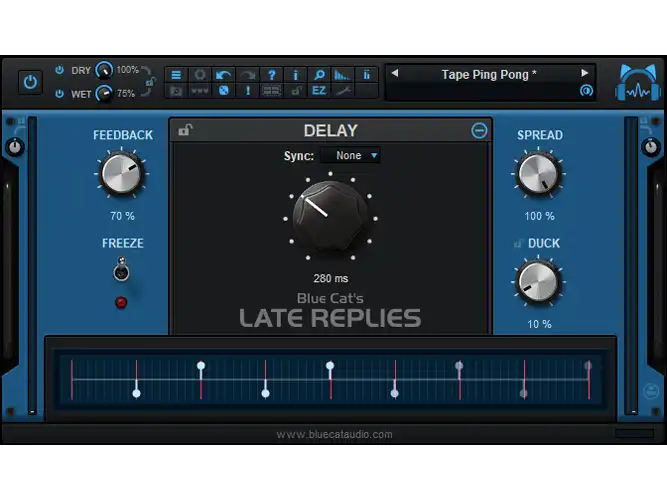Image resolution: width=667 pixels, height=500 pixels.
Task: Click the exclamation mark icon
Action: point(248,90)
